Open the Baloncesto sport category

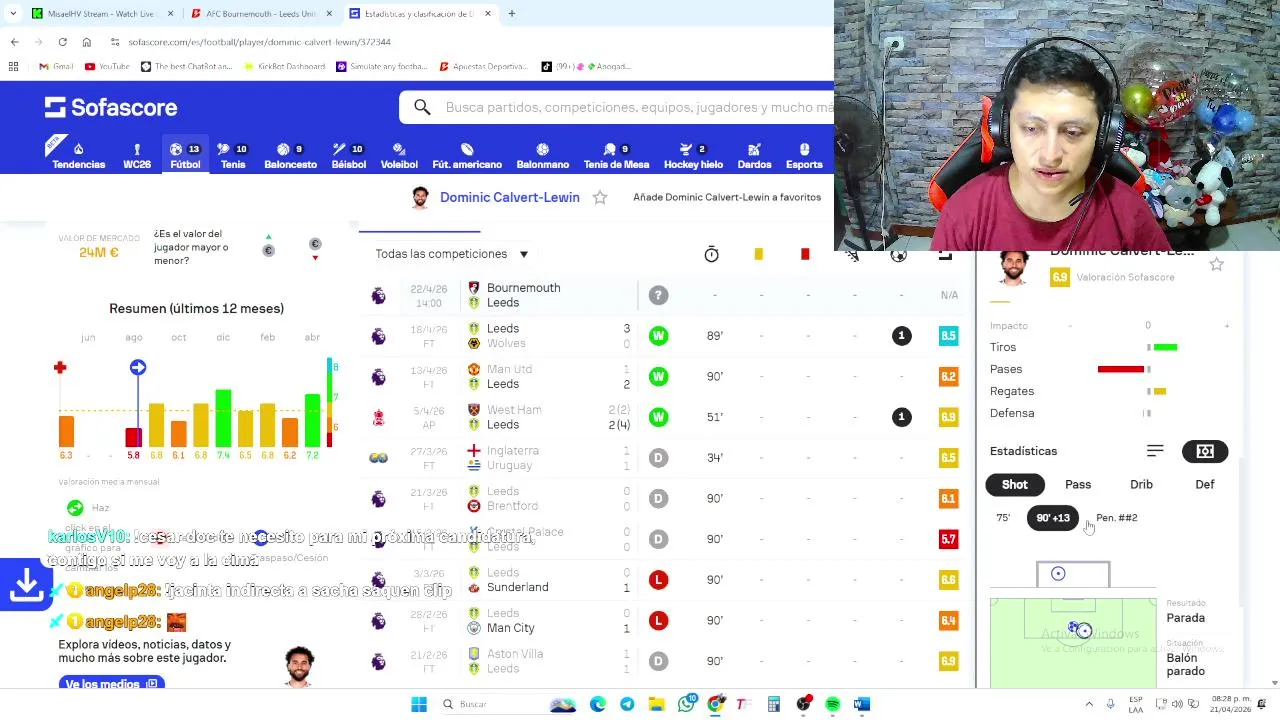point(290,156)
